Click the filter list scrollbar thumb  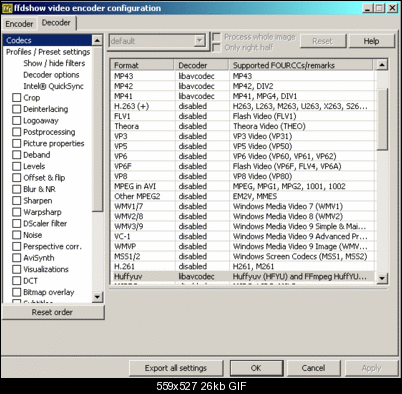[x=97, y=129]
